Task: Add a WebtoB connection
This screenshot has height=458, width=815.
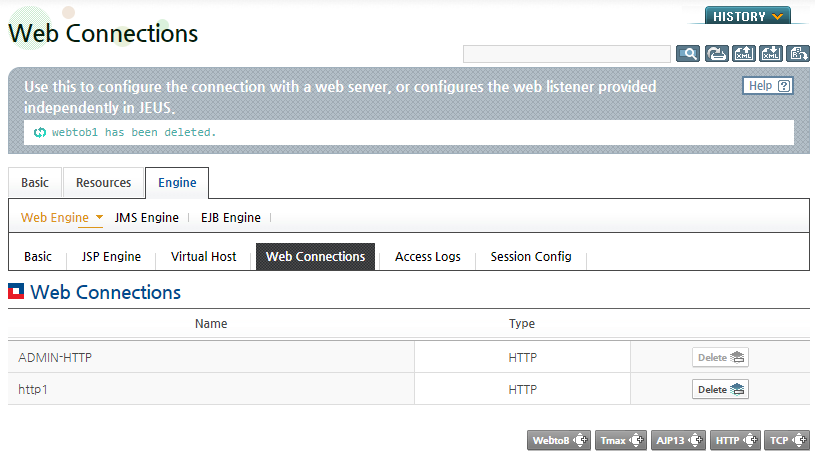Action: coord(559,440)
